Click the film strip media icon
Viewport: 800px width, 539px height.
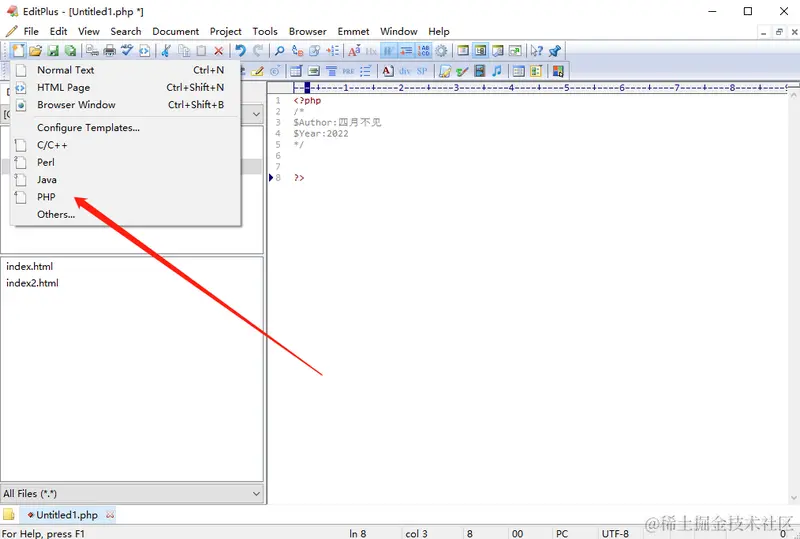click(480, 71)
